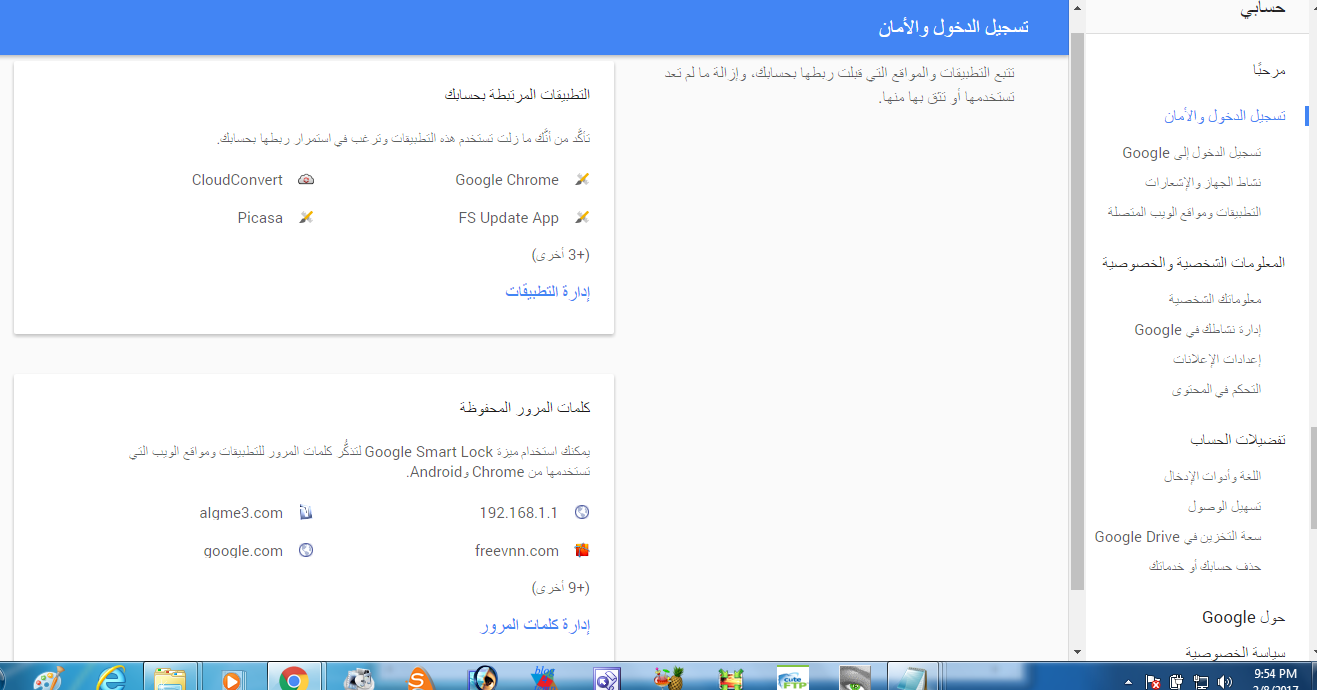Select the algme3.com saved password entry

coord(241,513)
